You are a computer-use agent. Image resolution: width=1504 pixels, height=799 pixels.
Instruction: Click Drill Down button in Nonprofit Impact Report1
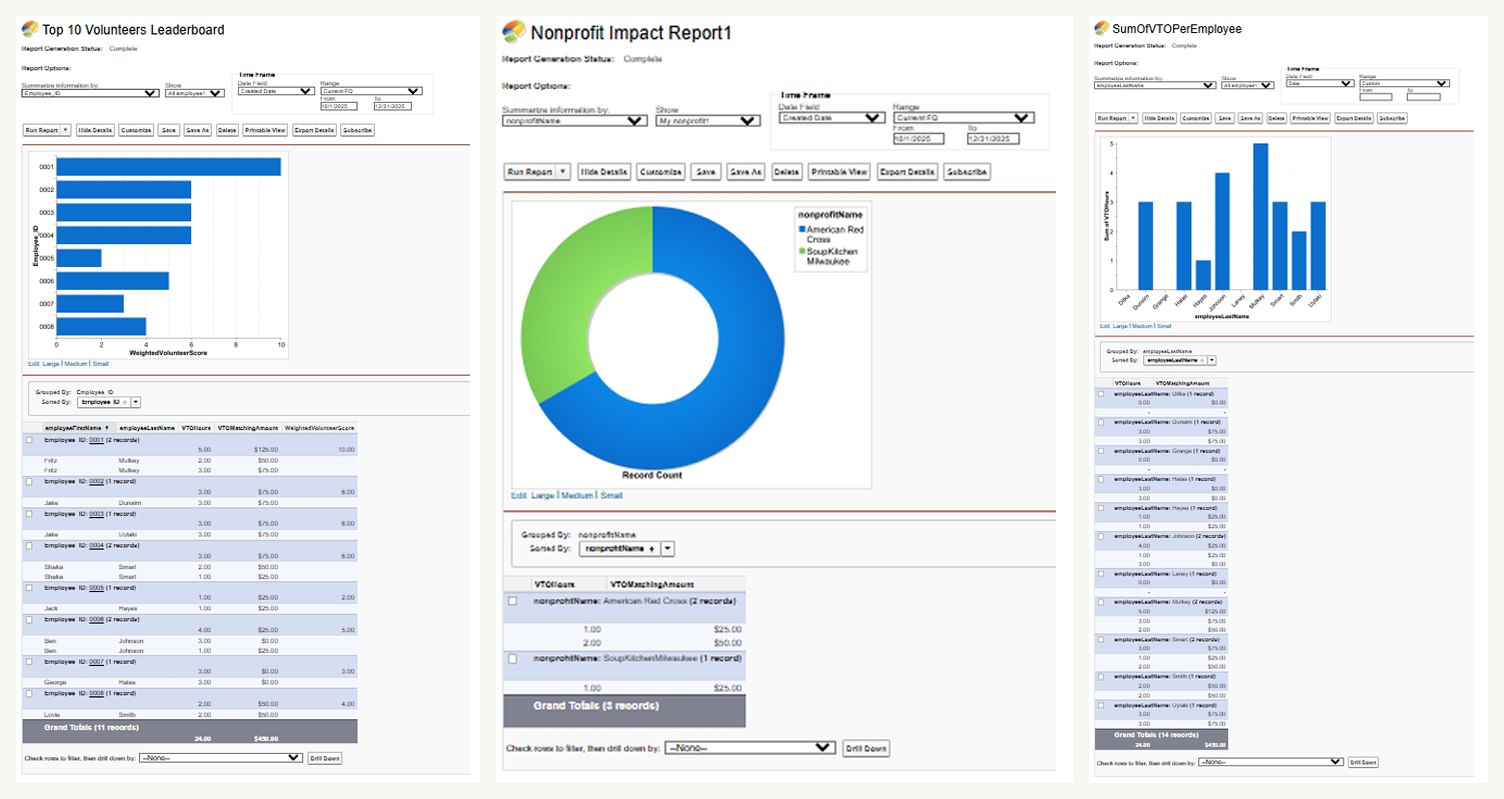pyautogui.click(x=865, y=748)
